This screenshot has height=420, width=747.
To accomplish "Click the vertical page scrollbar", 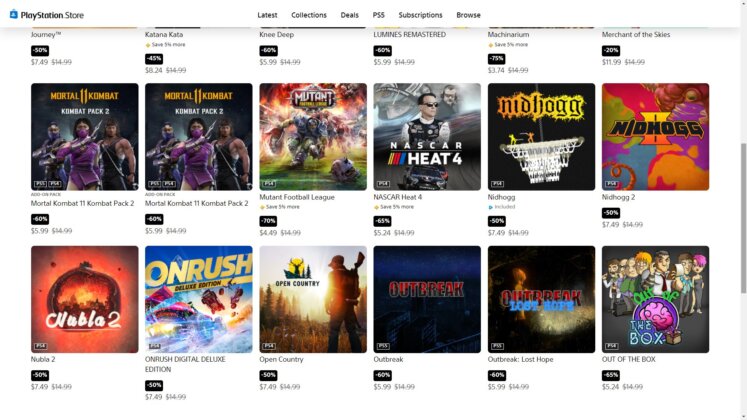I will pyautogui.click(x=743, y=218).
